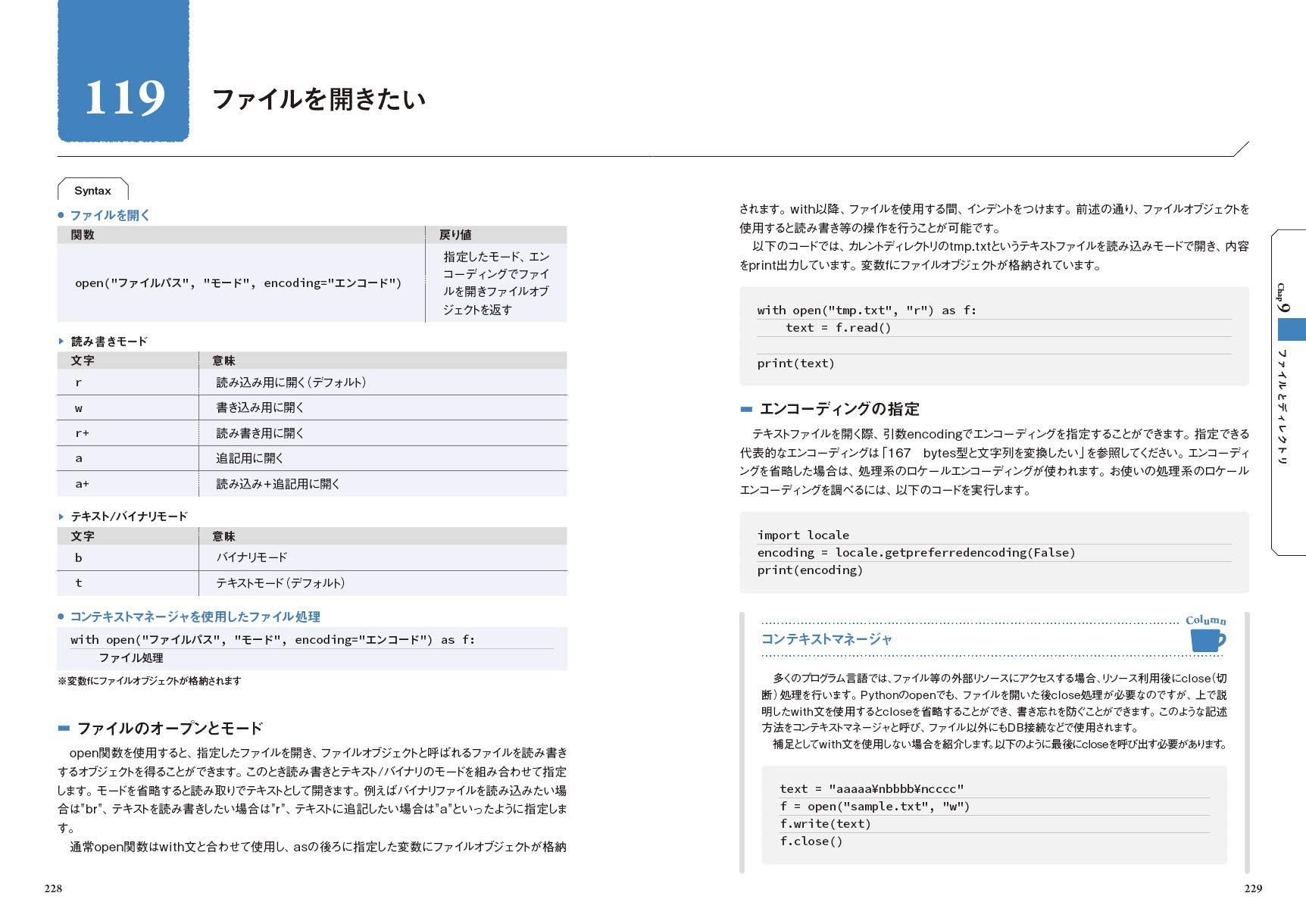Screen dimensions: 1306x924
Task: Click the with open("ファイルパス"...) as f: syntax line
Action: pos(273,640)
